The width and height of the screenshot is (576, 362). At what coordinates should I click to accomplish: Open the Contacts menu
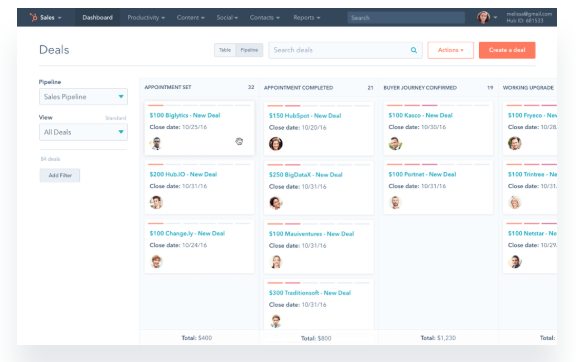click(x=264, y=17)
